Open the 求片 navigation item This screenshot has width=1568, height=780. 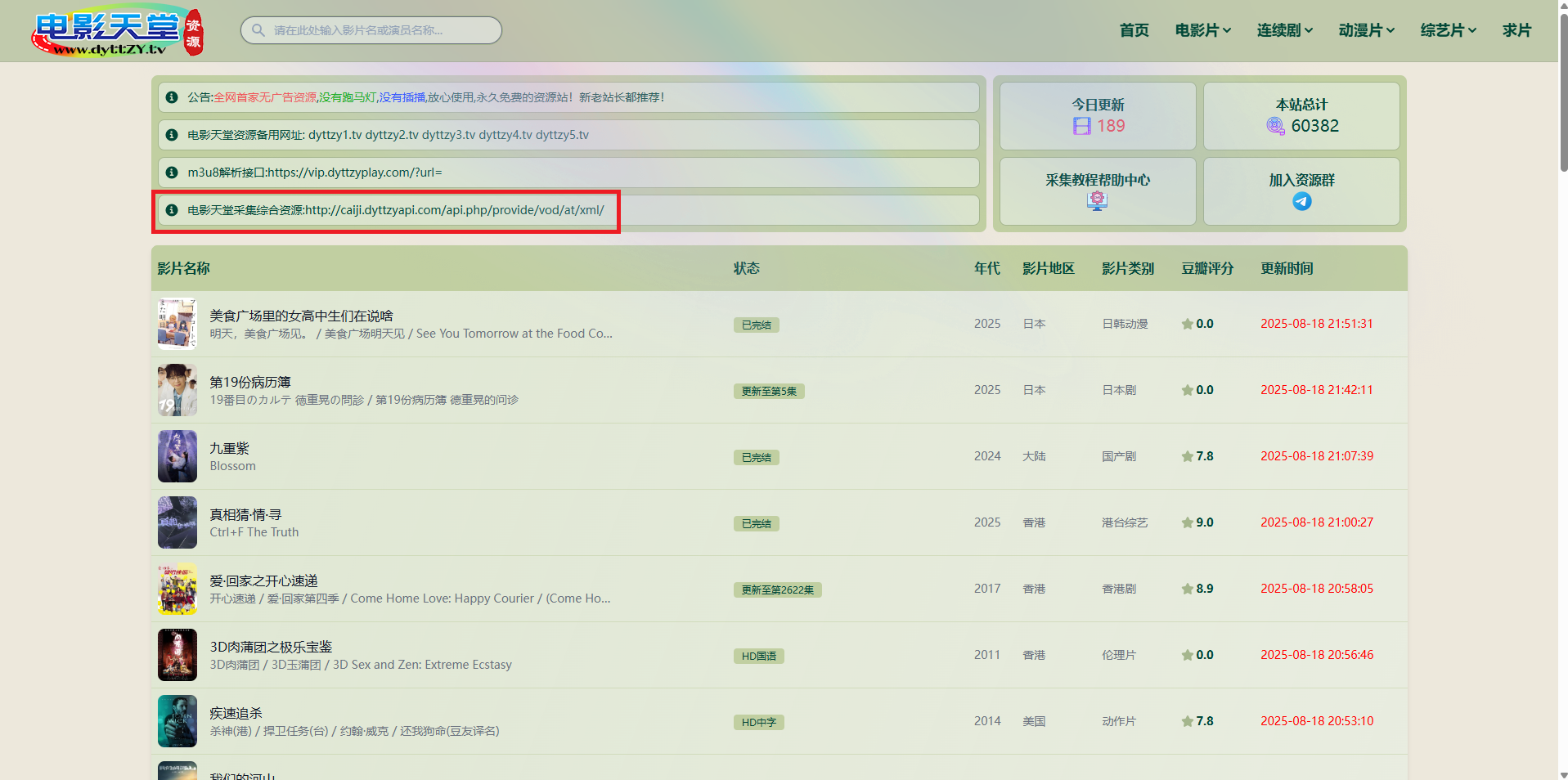tap(1517, 30)
